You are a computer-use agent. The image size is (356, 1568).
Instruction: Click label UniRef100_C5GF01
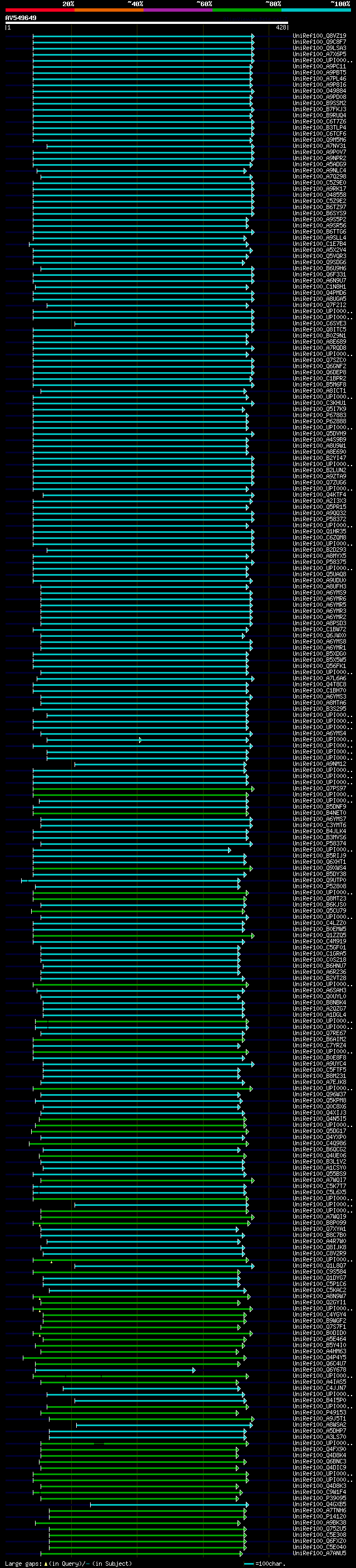click(319, 948)
